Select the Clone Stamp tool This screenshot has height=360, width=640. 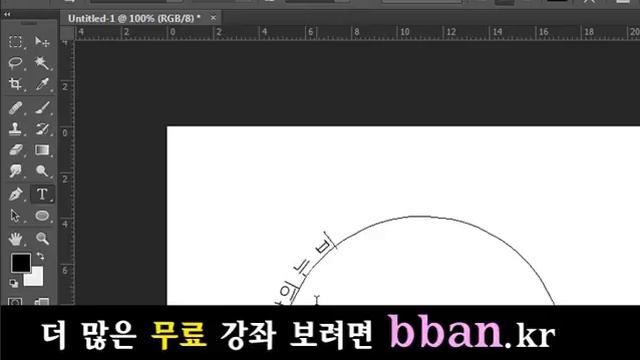[x=16, y=129]
